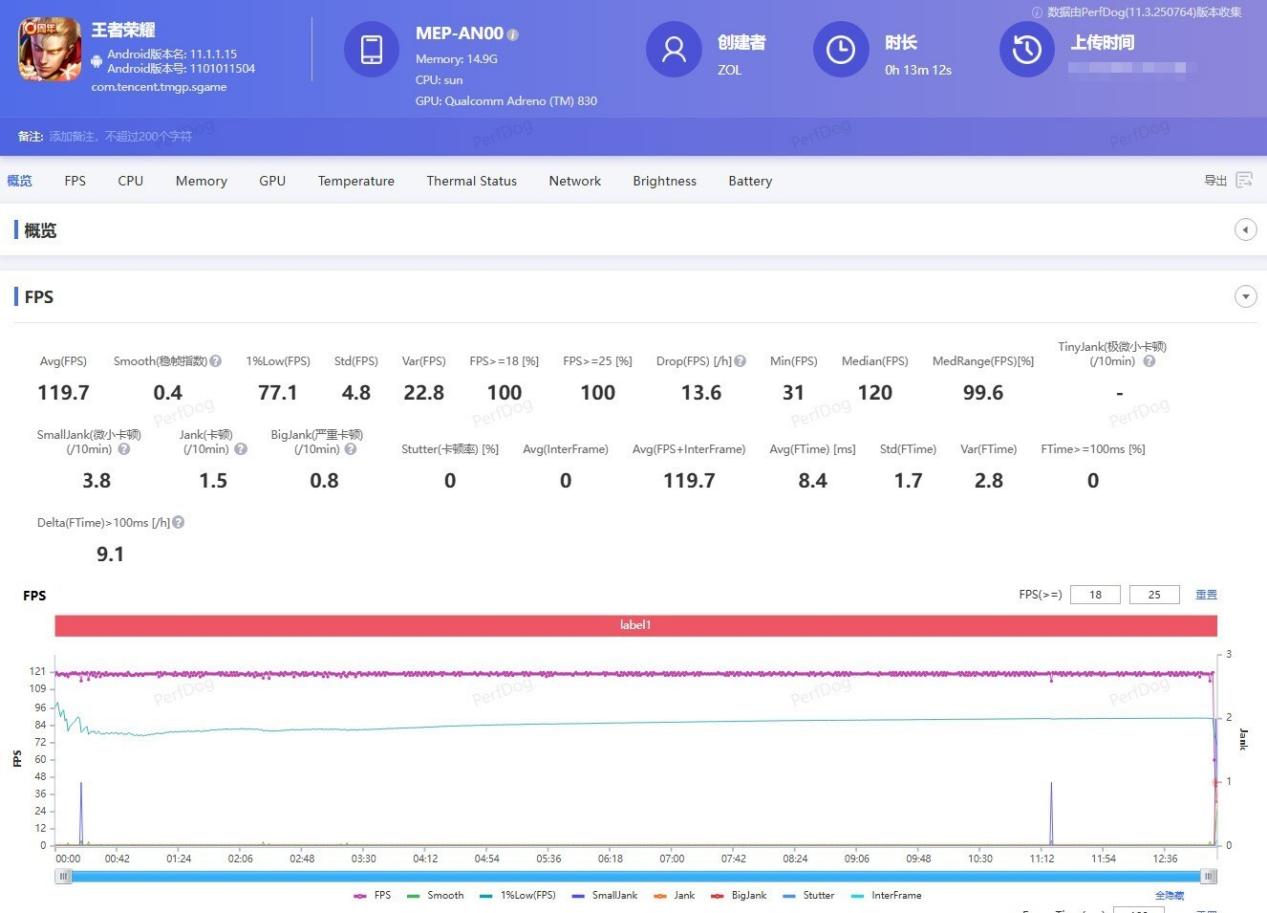
Task: Click the Honor of Kings app icon
Action: [50, 50]
